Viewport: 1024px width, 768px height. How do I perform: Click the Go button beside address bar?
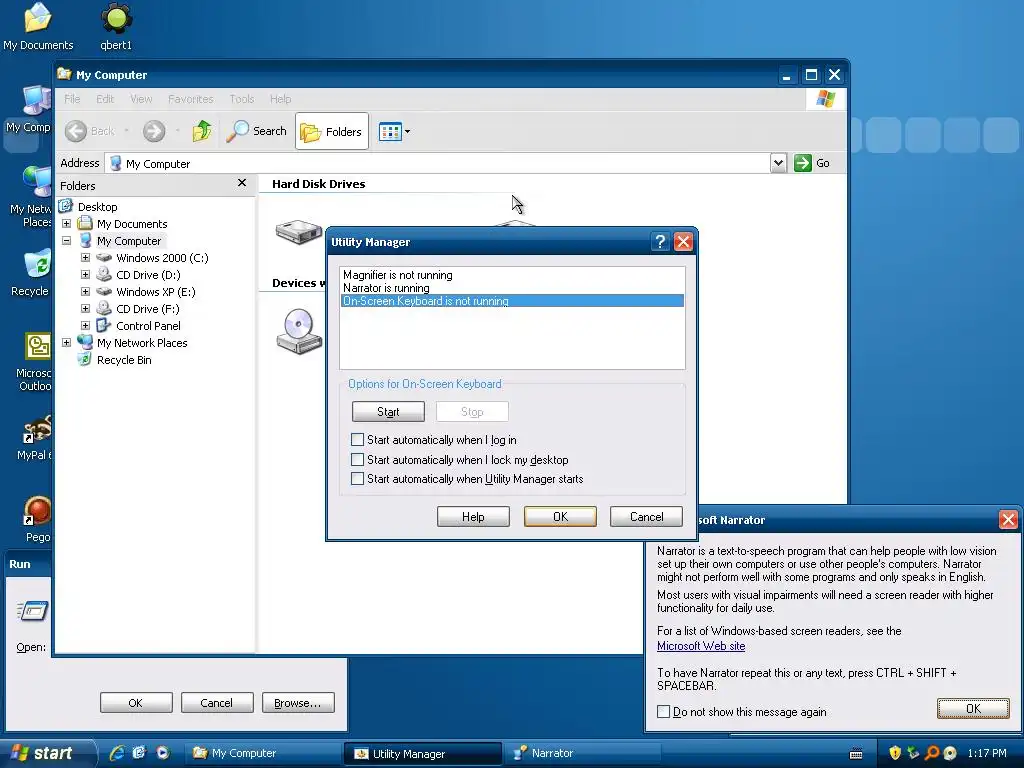pos(812,163)
